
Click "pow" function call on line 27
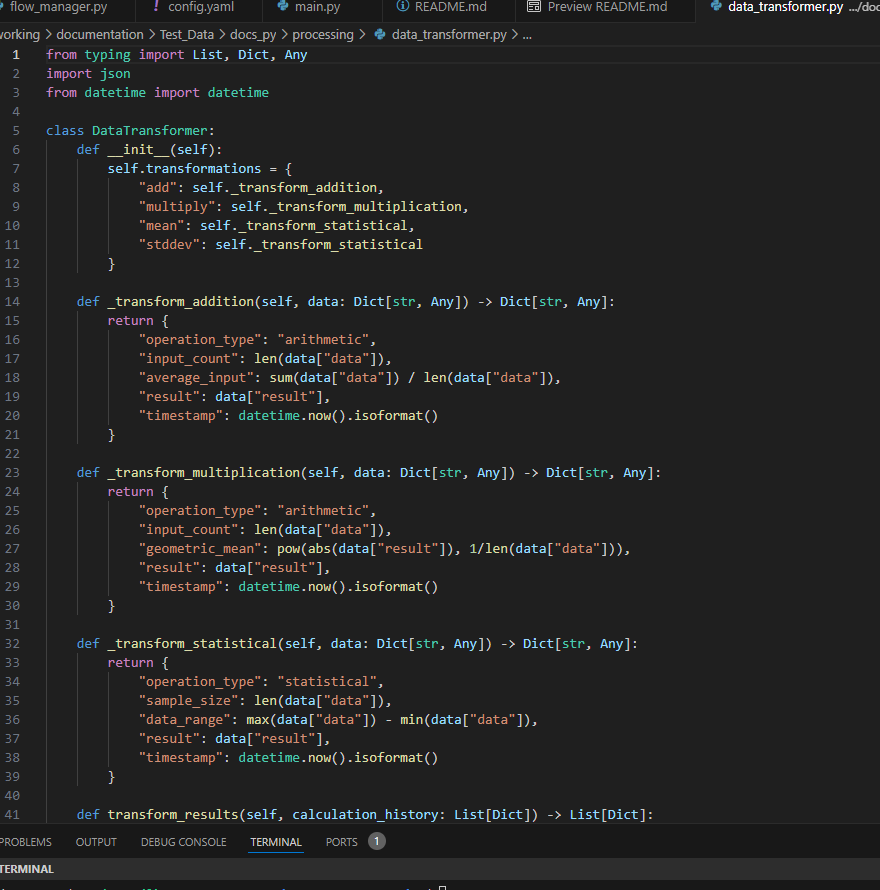click(288, 548)
